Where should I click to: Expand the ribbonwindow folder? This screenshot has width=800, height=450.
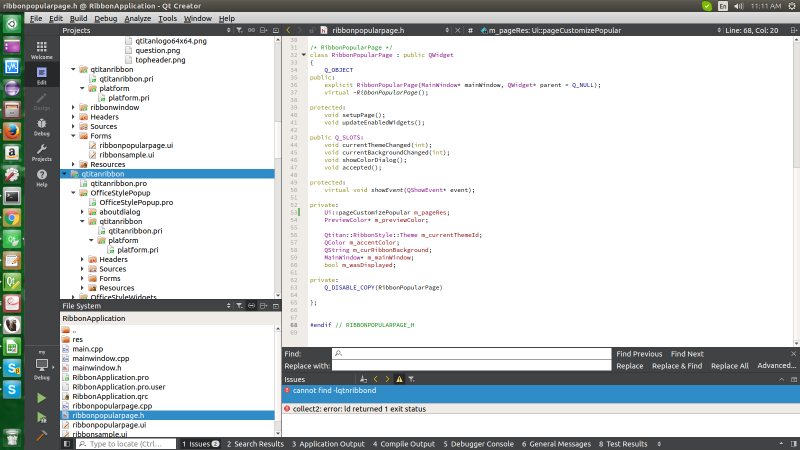coord(73,105)
